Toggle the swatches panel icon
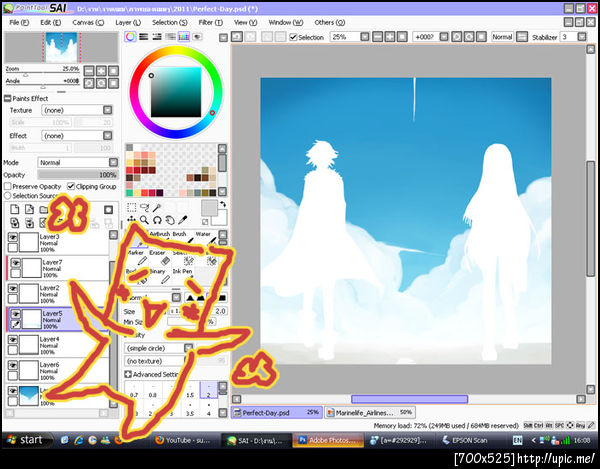This screenshot has height=469, width=600. click(184, 37)
